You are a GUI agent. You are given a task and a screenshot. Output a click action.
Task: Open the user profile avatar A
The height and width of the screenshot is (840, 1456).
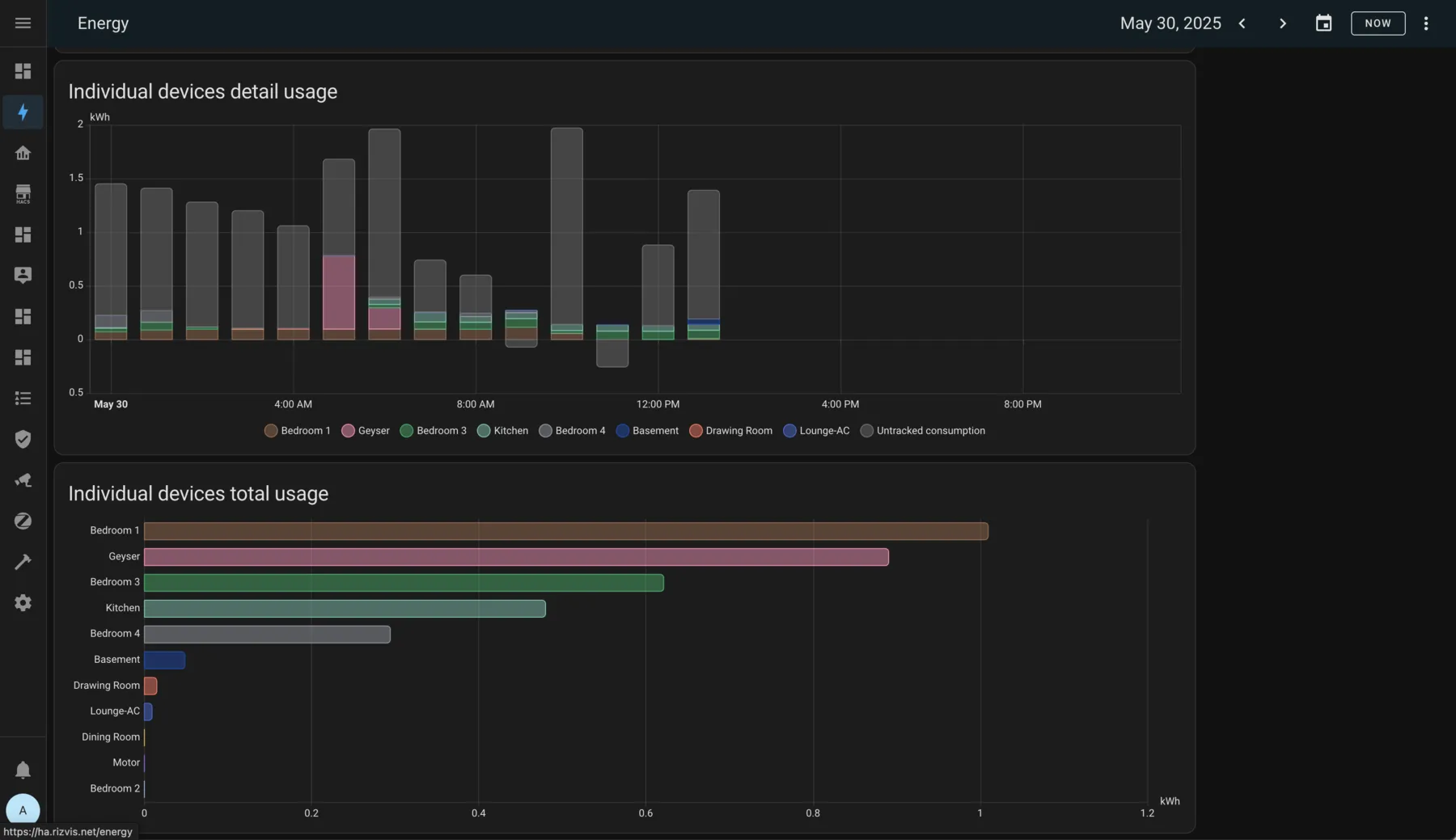tap(23, 810)
